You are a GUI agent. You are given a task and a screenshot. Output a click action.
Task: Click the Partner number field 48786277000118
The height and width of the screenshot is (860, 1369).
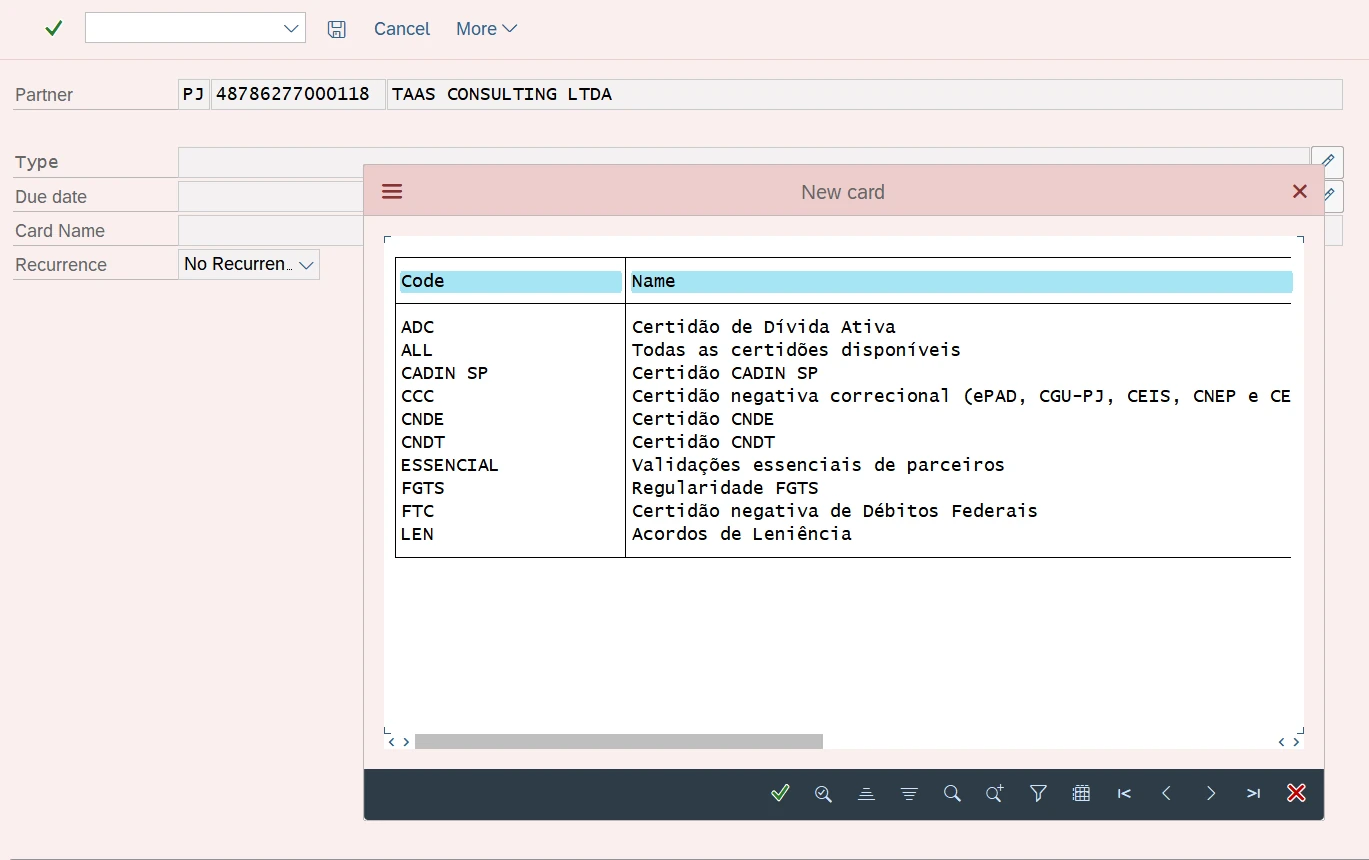297,94
